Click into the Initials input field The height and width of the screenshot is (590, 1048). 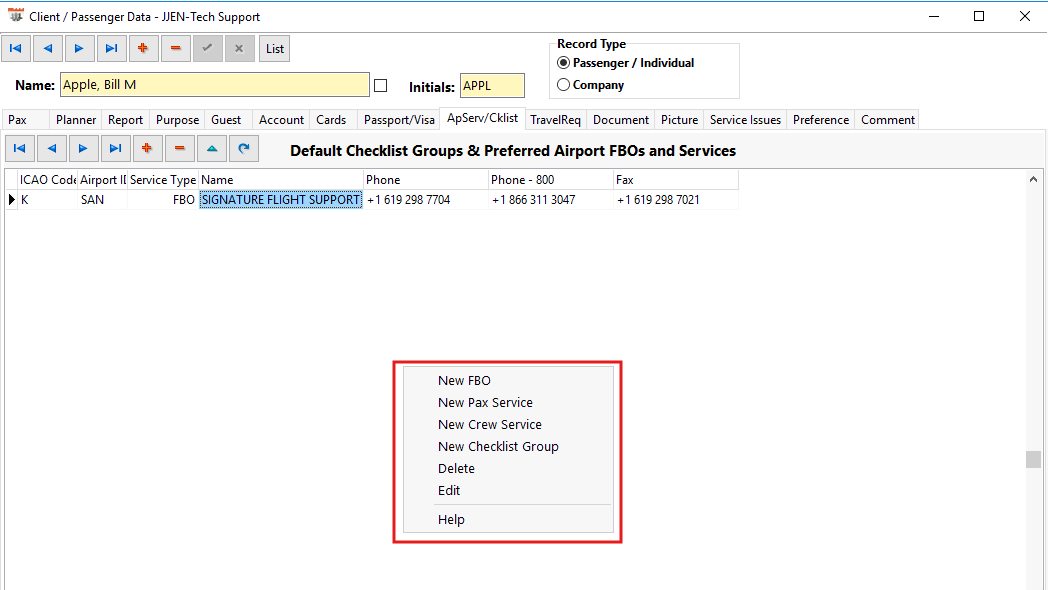pyautogui.click(x=491, y=85)
